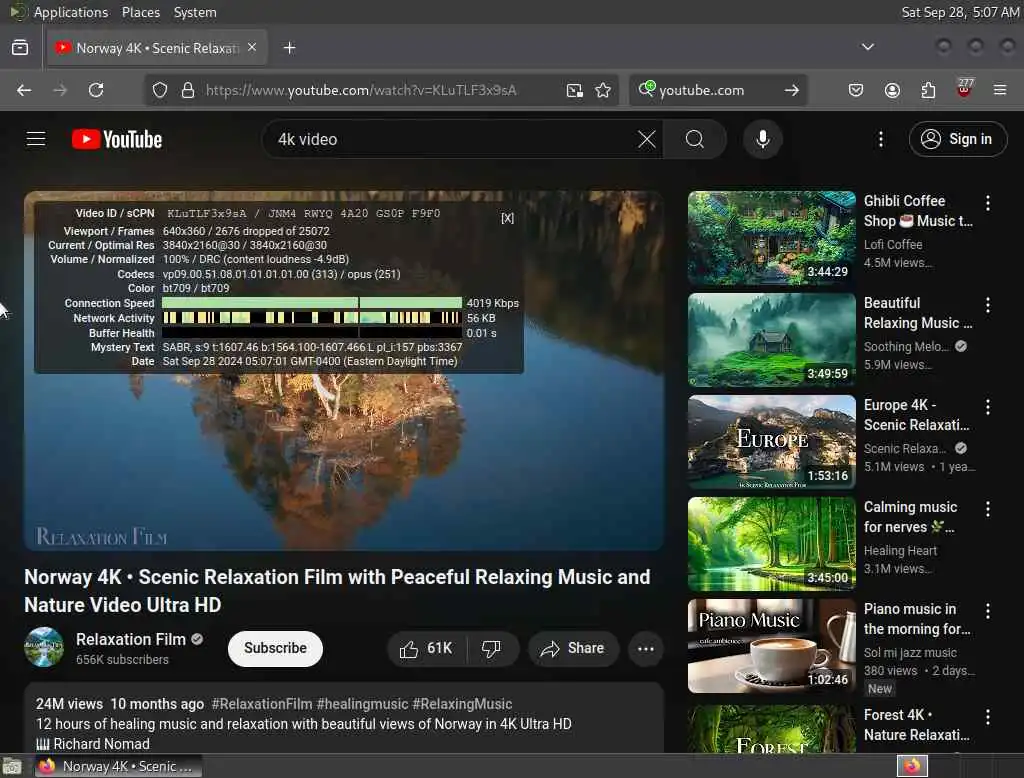1024x778 pixels.
Task: Open Europe 4K video thumbnail
Action: (x=771, y=442)
